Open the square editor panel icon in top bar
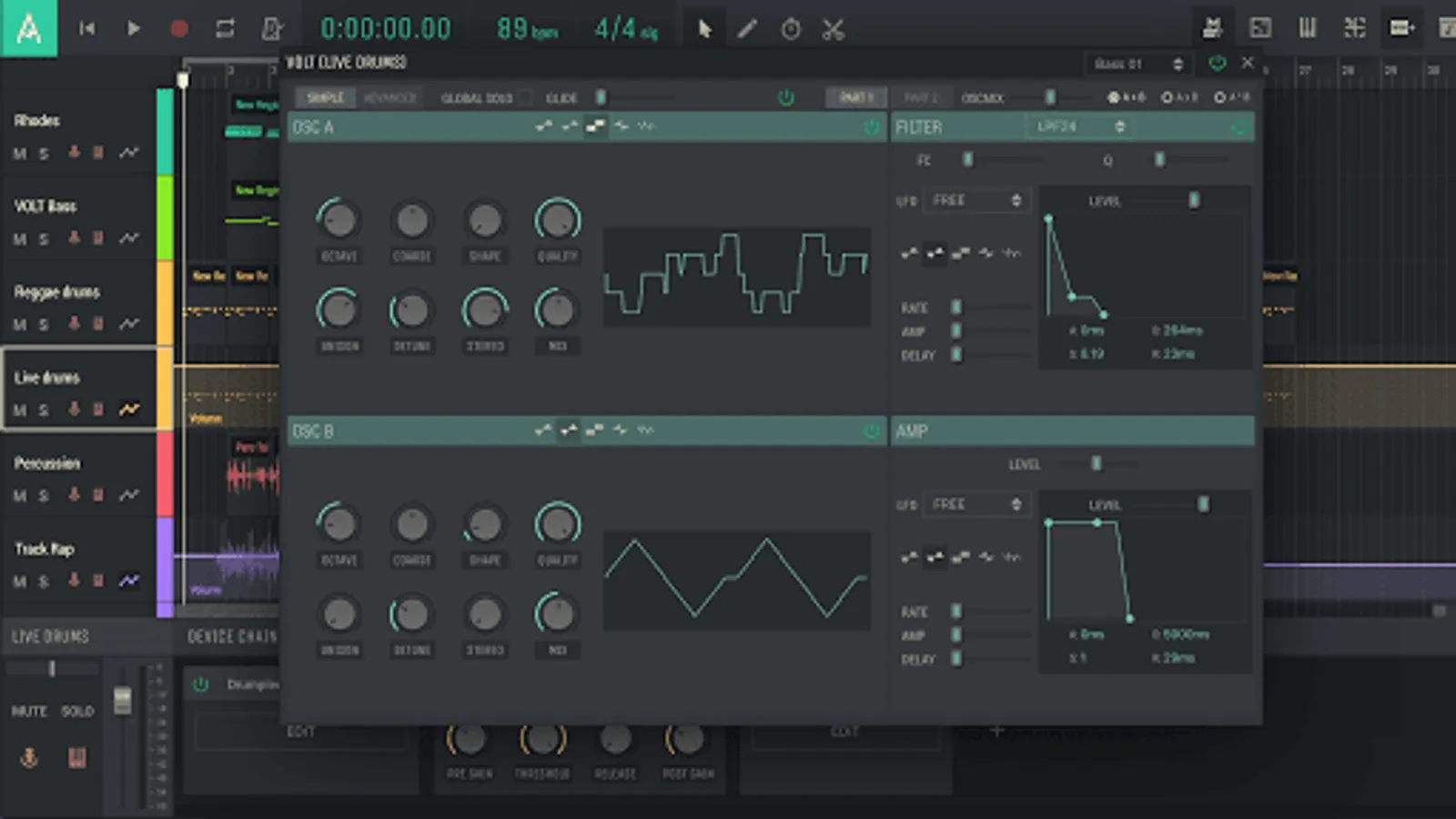Image resolution: width=1456 pixels, height=819 pixels. [1260, 28]
